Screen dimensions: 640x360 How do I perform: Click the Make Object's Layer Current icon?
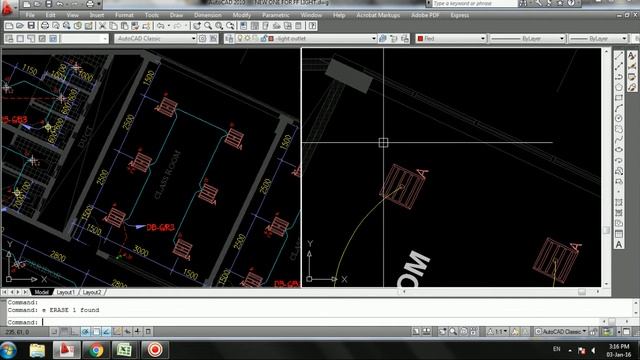(383, 38)
